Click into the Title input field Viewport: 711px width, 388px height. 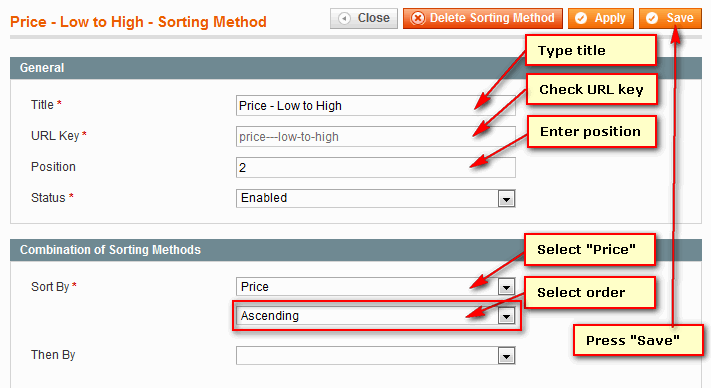pos(375,106)
